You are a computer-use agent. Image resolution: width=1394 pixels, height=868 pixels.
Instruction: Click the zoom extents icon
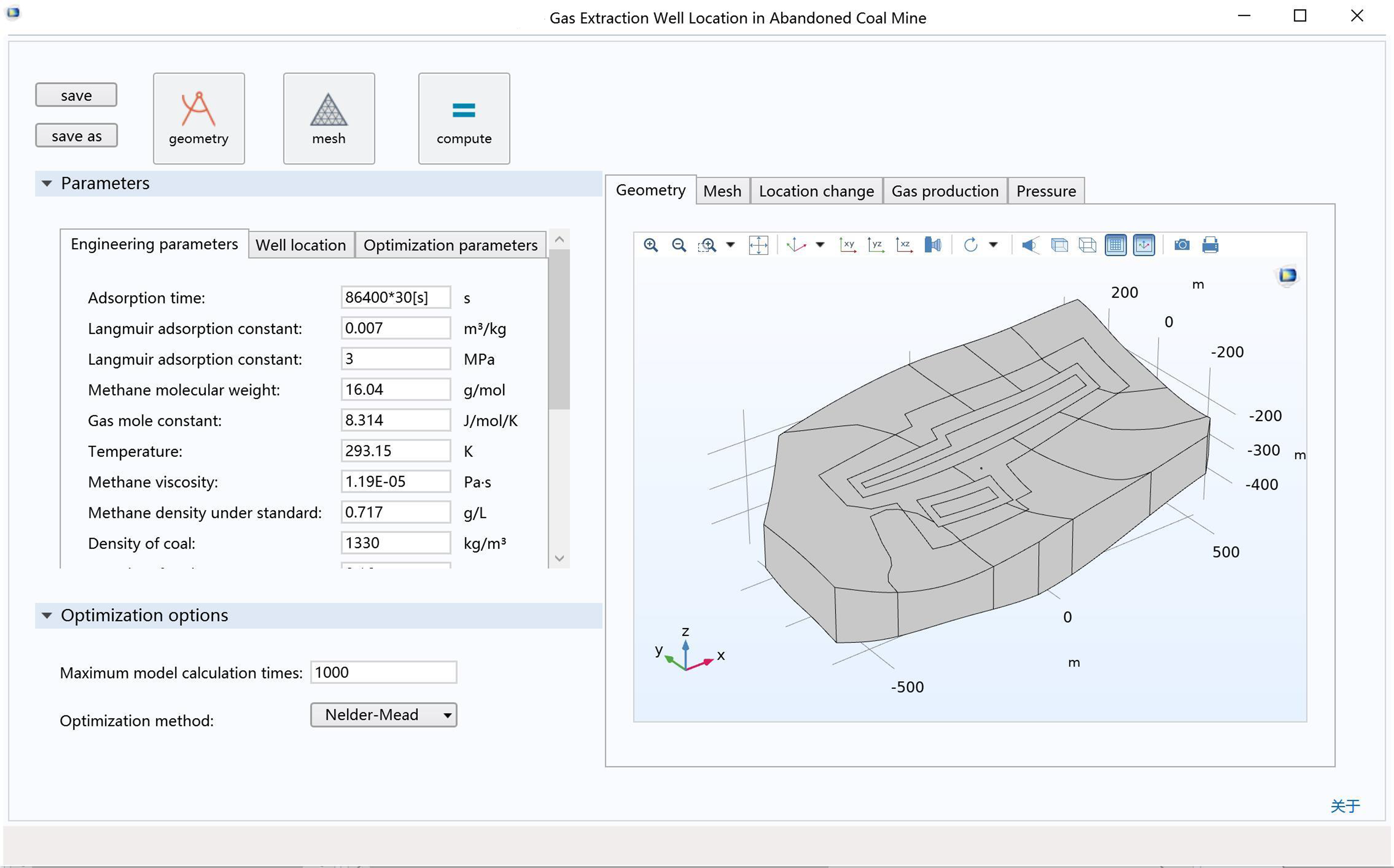click(758, 245)
